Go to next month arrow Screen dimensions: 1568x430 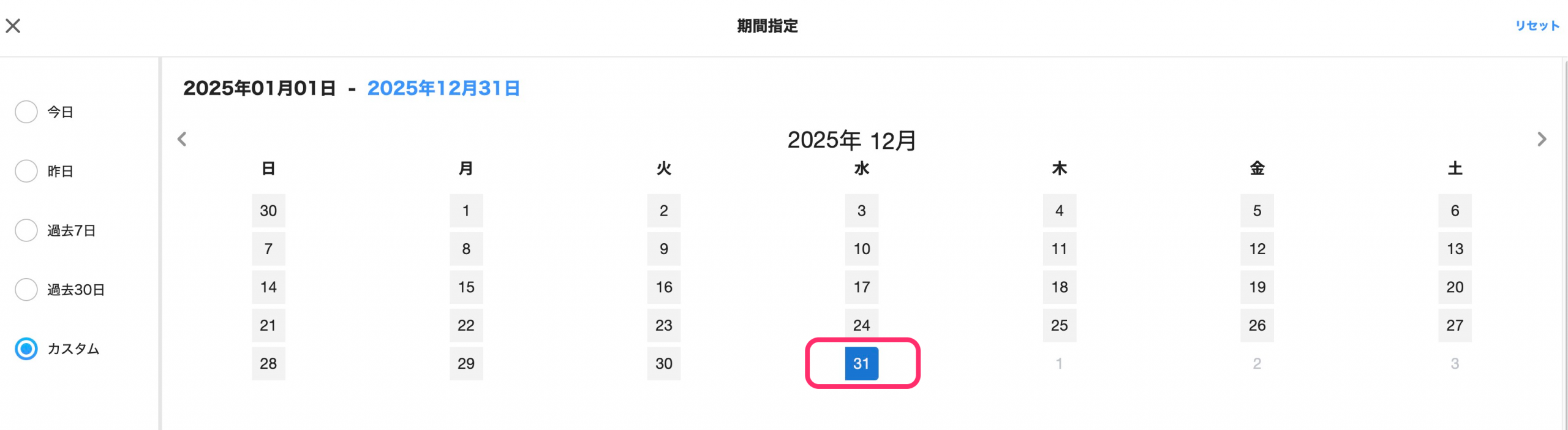pyautogui.click(x=1542, y=139)
